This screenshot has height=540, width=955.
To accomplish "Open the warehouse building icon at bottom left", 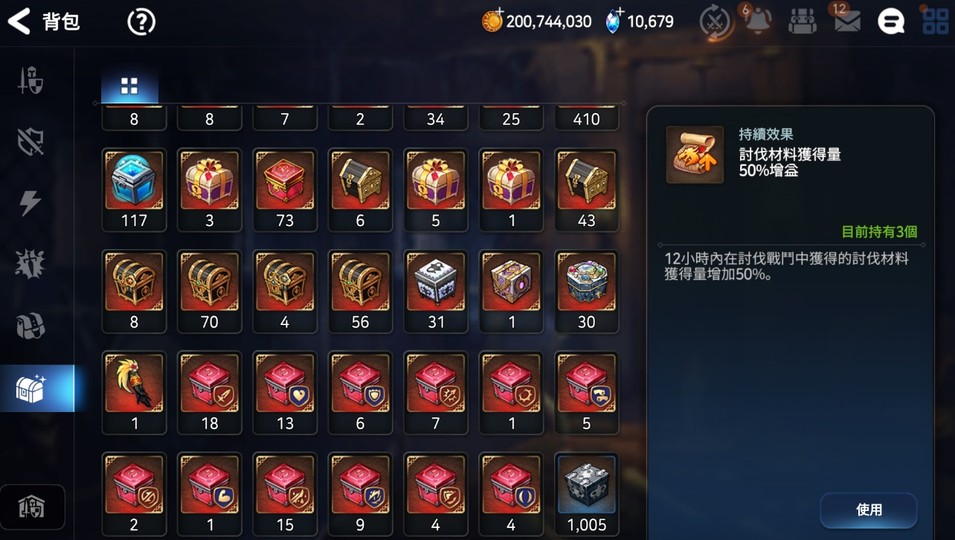I will 32,507.
